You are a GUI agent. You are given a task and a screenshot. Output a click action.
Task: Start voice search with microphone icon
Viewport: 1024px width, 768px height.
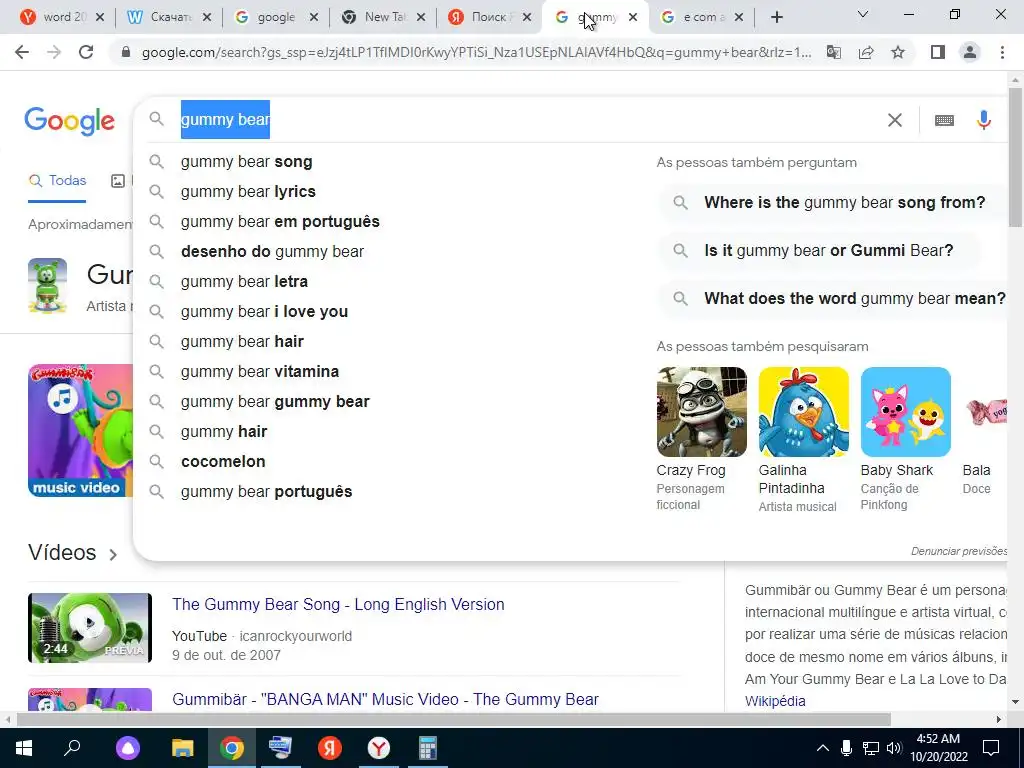[984, 120]
